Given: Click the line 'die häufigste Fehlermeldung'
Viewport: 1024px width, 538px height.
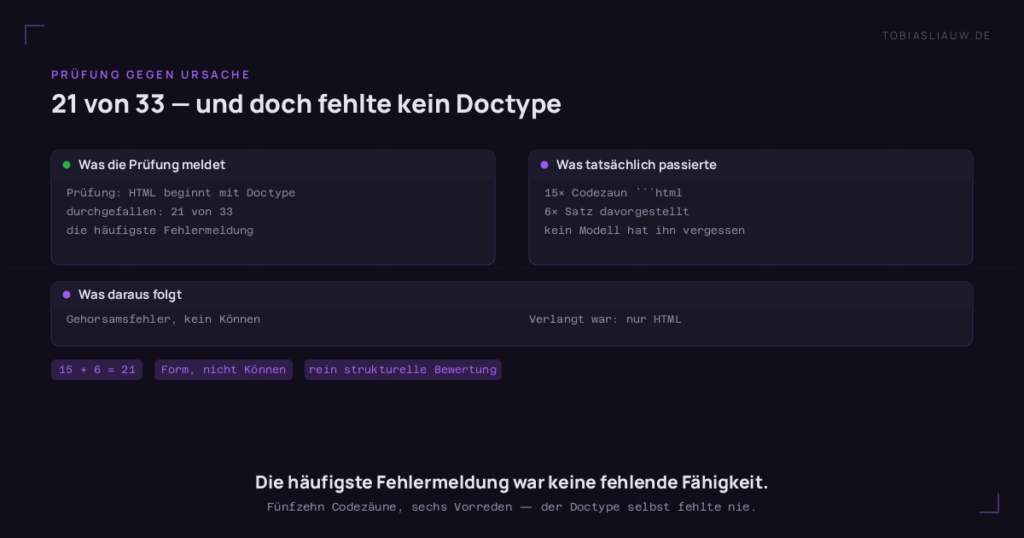Looking at the screenshot, I should click(x=160, y=230).
